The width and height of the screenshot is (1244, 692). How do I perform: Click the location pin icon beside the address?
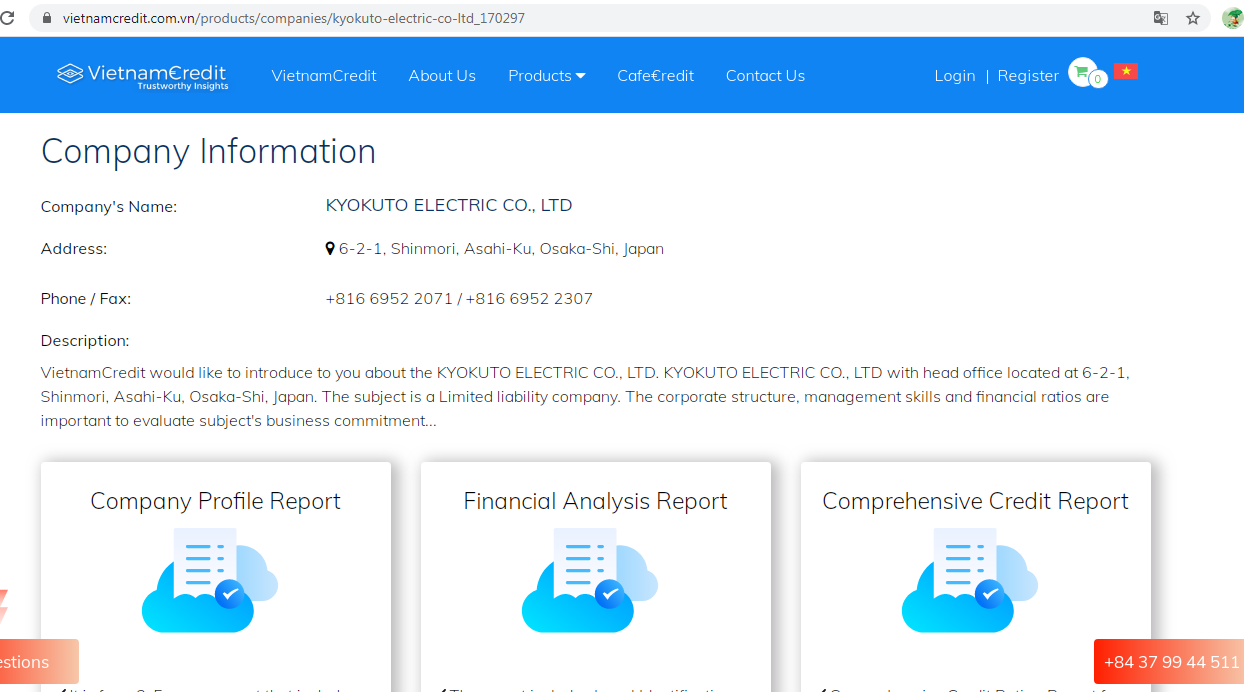331,249
